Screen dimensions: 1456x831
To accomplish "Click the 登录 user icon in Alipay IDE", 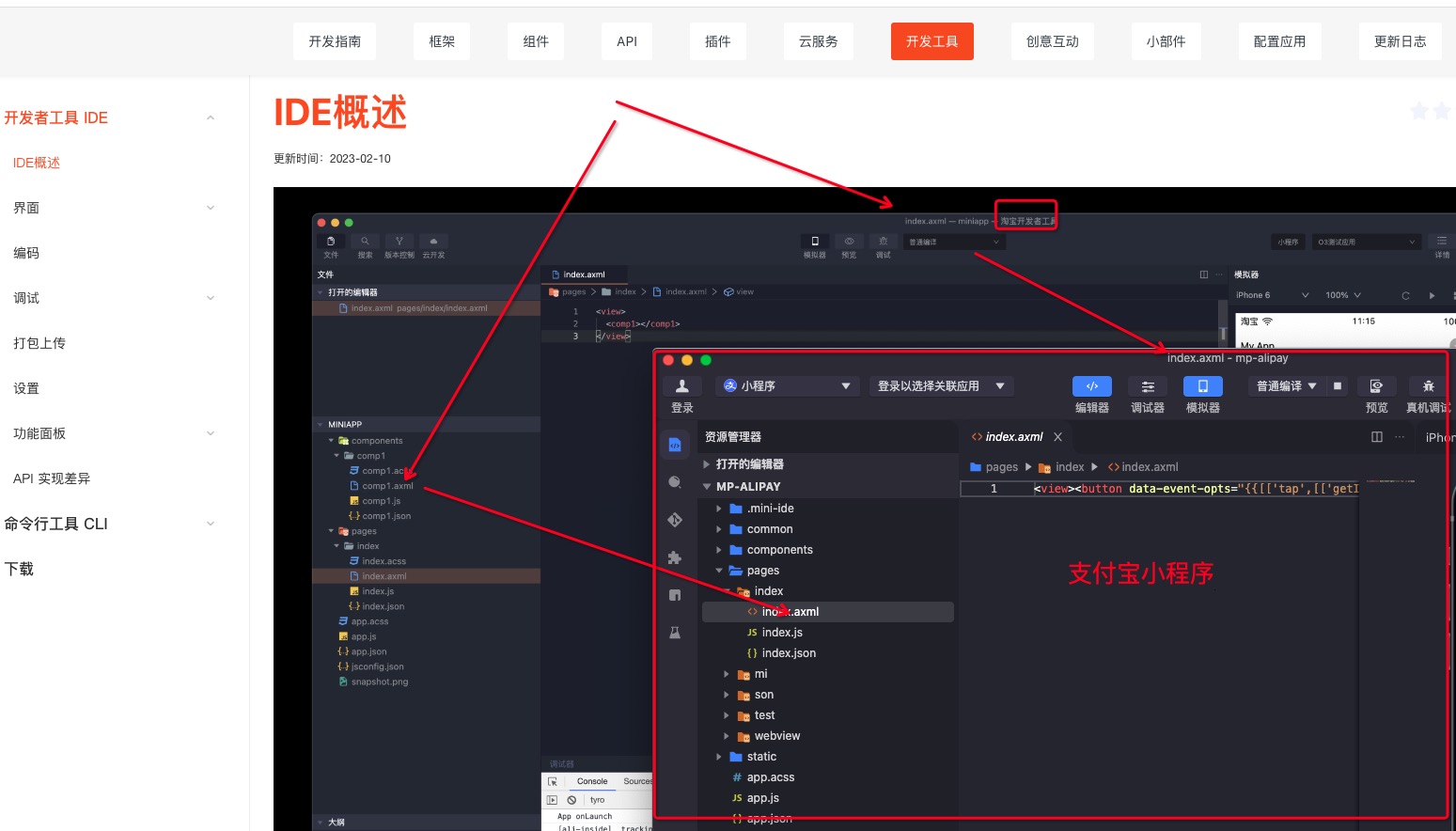I will (x=682, y=386).
